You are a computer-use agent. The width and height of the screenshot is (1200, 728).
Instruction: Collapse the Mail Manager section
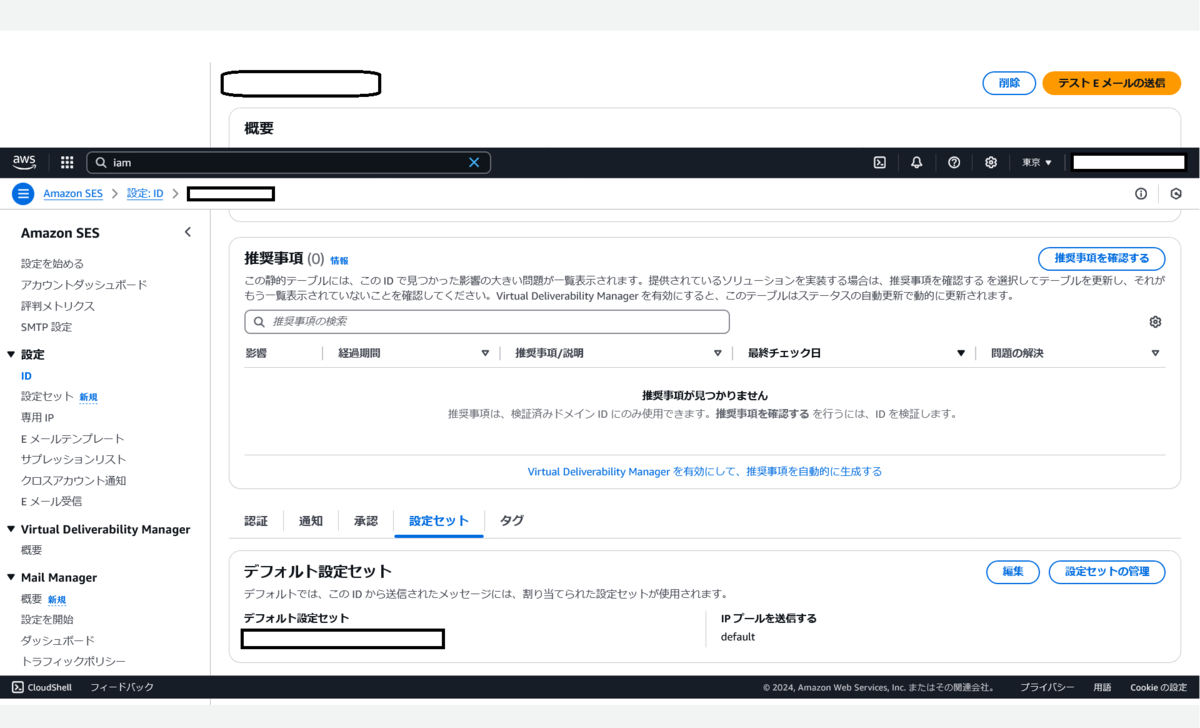[x=11, y=577]
